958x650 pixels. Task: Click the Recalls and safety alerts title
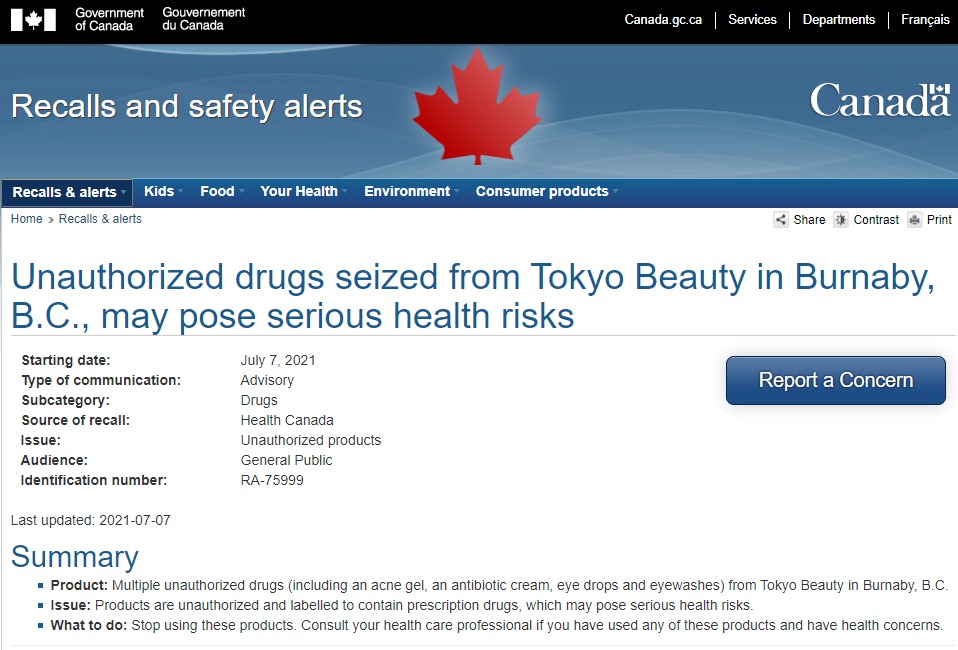pyautogui.click(x=187, y=106)
